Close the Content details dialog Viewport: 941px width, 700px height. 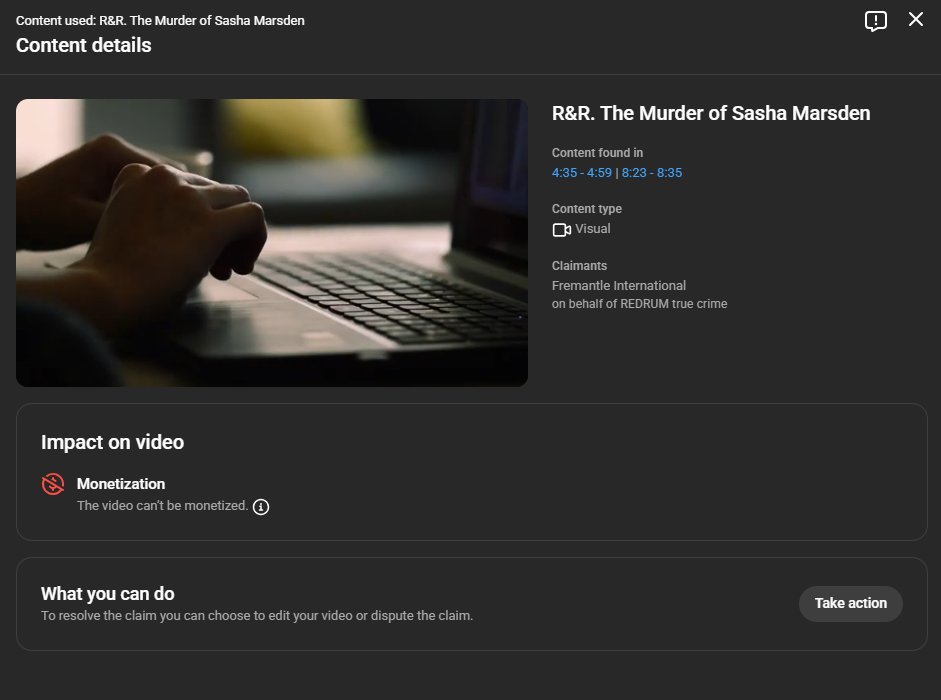(916, 19)
